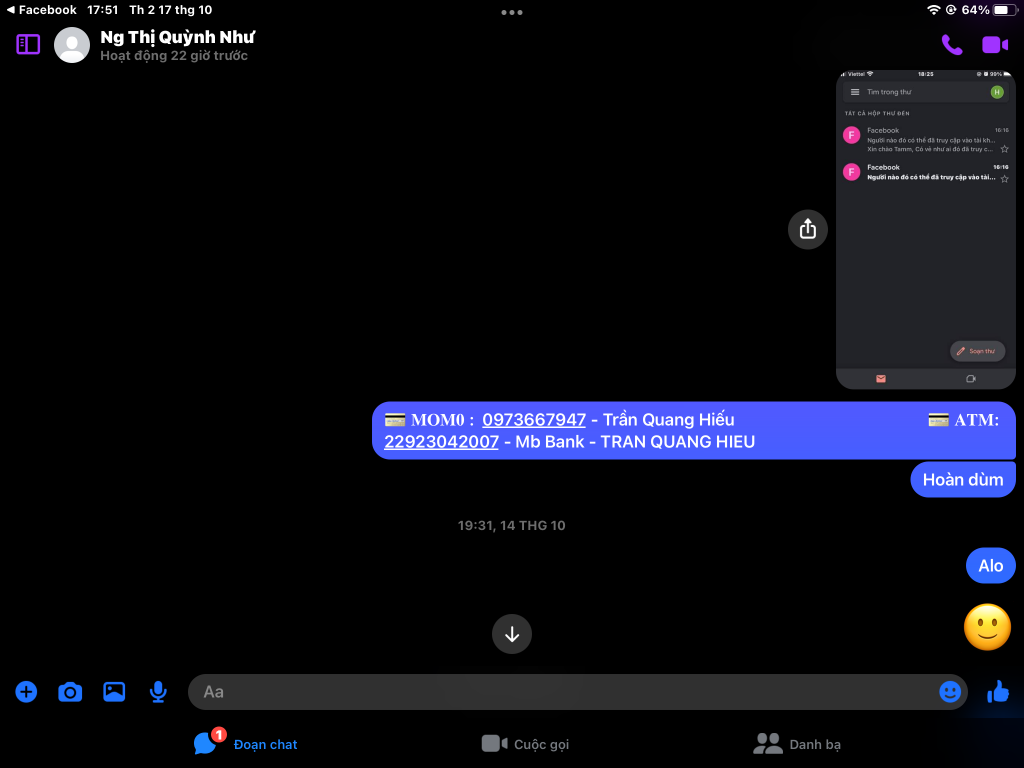Open the Gmail inbox screenshot thumbnail

point(925,229)
